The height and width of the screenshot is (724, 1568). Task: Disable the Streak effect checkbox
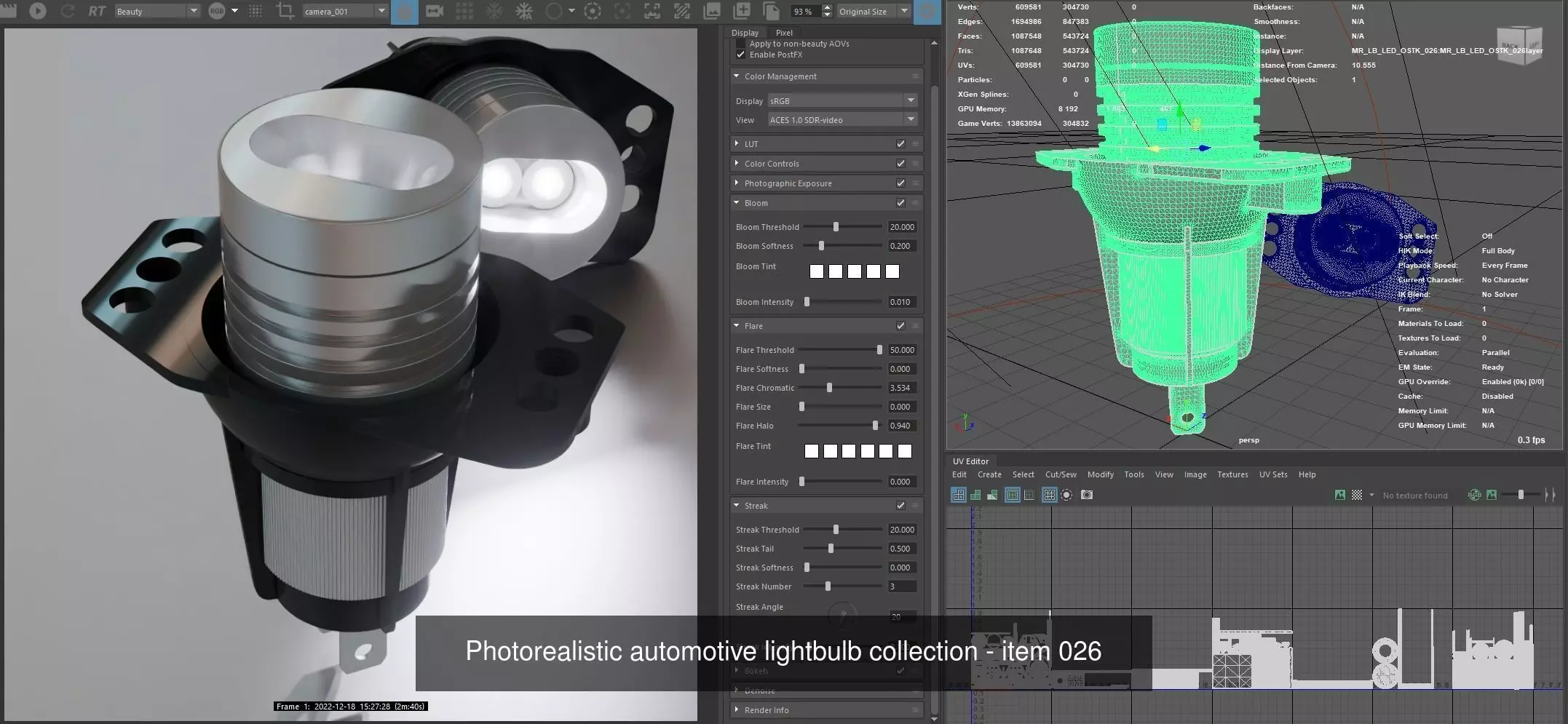coord(900,506)
